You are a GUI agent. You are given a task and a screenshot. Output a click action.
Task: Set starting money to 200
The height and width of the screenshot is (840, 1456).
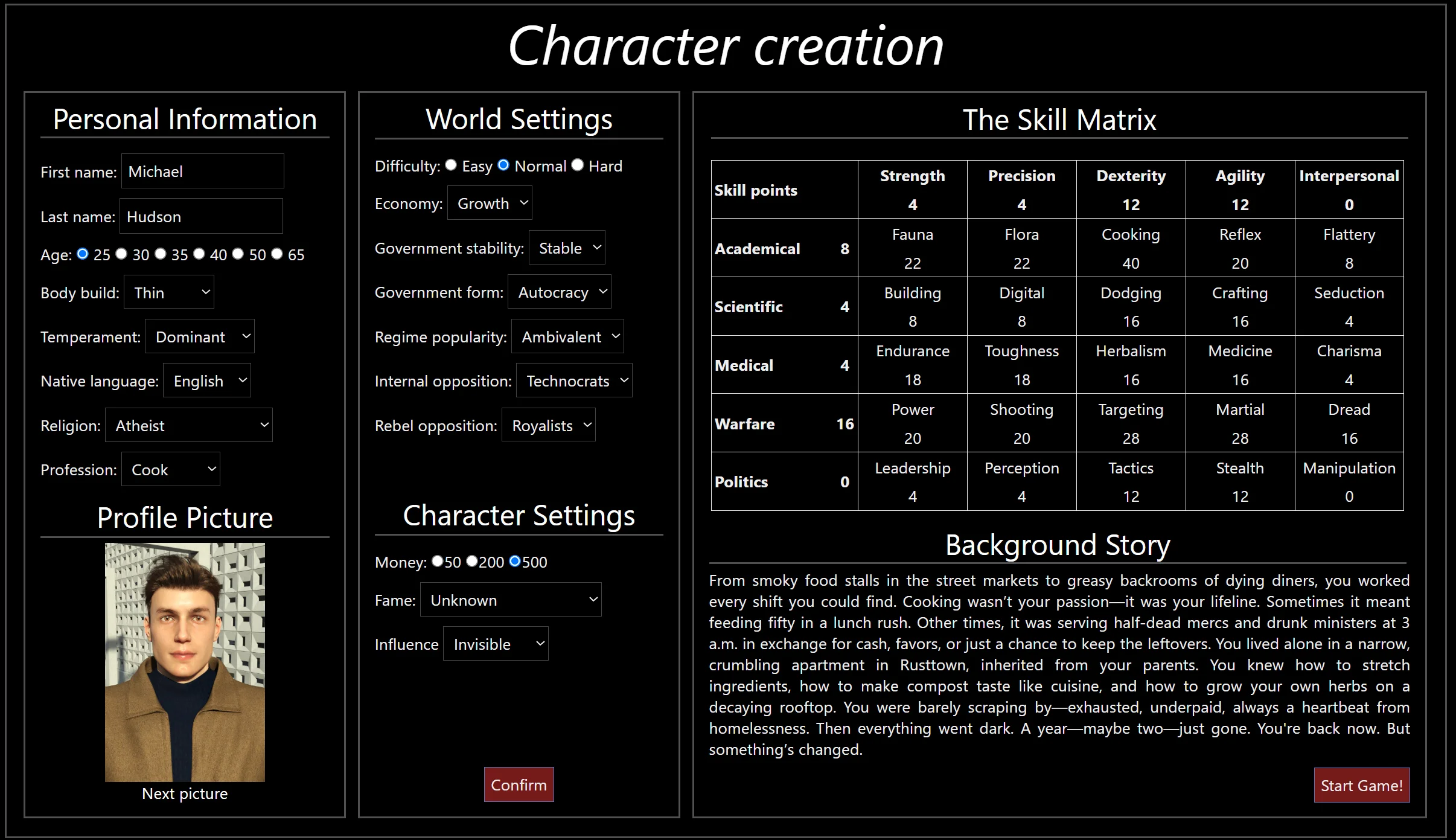click(x=472, y=562)
